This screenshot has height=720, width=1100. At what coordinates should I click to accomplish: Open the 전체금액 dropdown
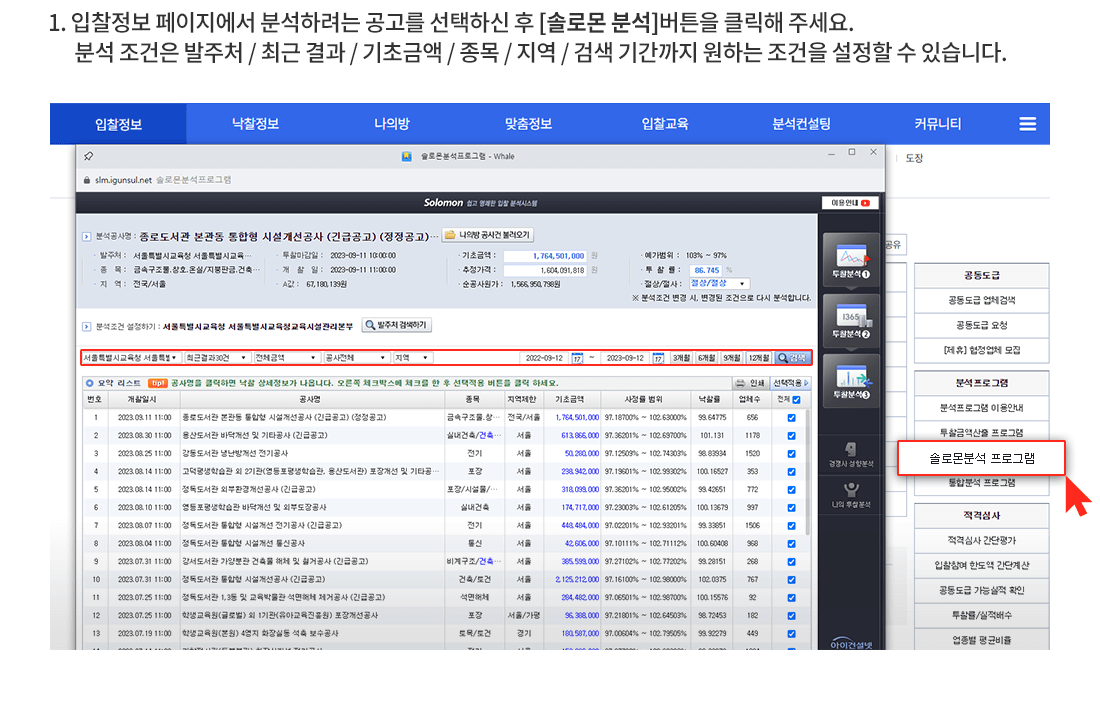286,358
